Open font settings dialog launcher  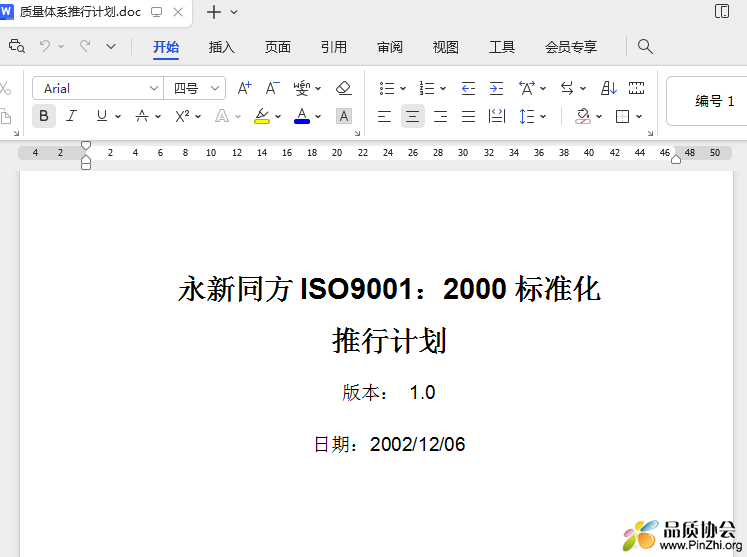(x=357, y=134)
